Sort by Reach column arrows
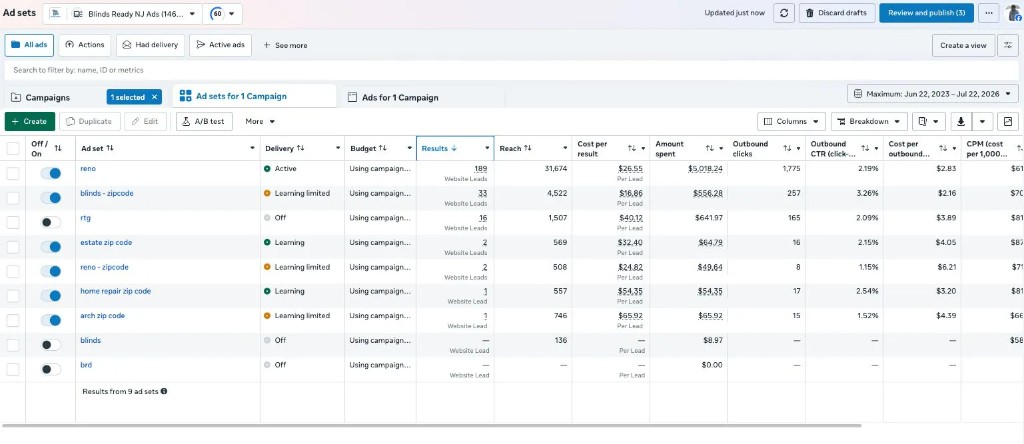The height and width of the screenshot is (444, 1024). (x=528, y=148)
